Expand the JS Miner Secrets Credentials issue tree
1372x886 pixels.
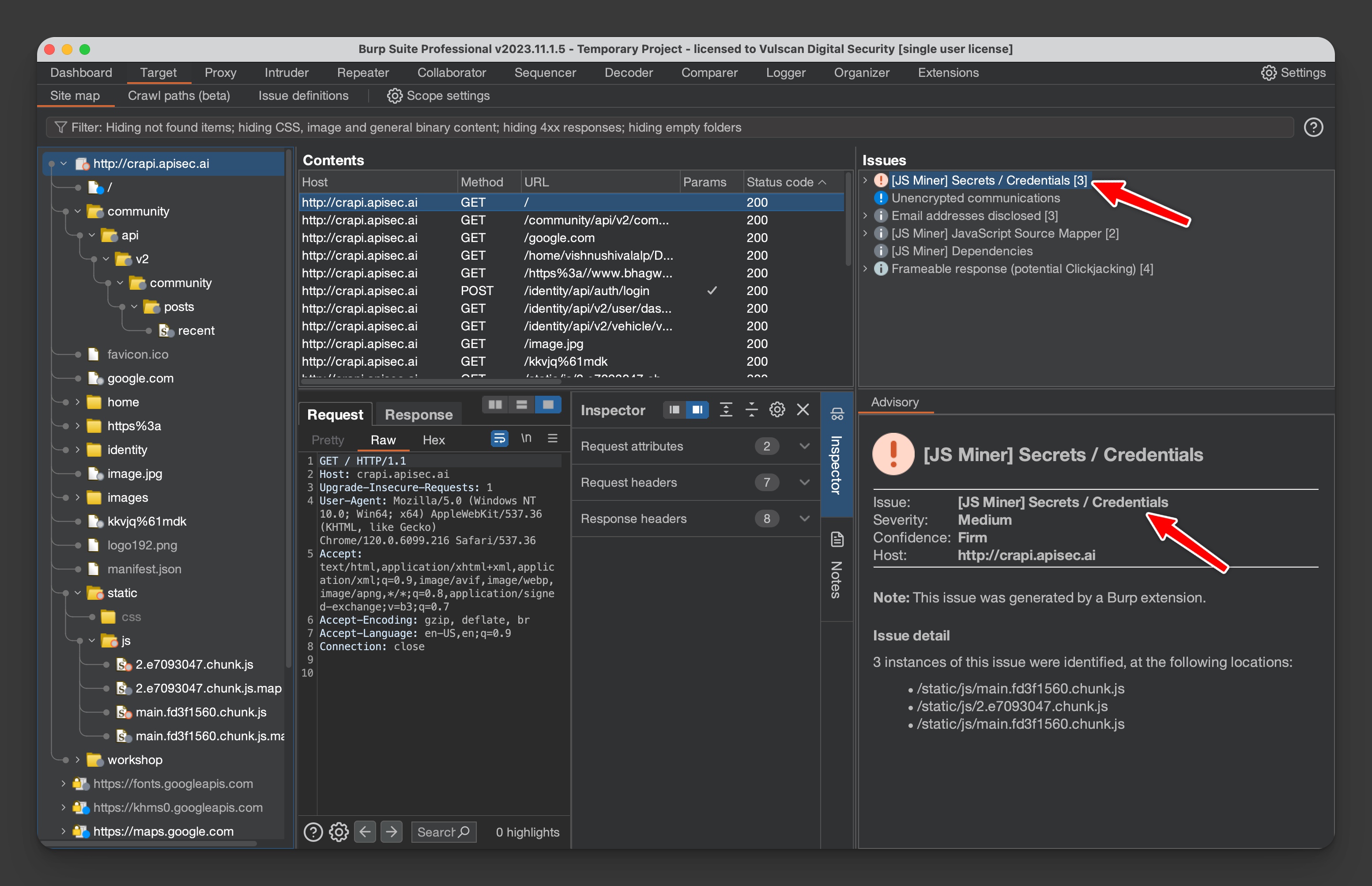pyautogui.click(x=866, y=180)
